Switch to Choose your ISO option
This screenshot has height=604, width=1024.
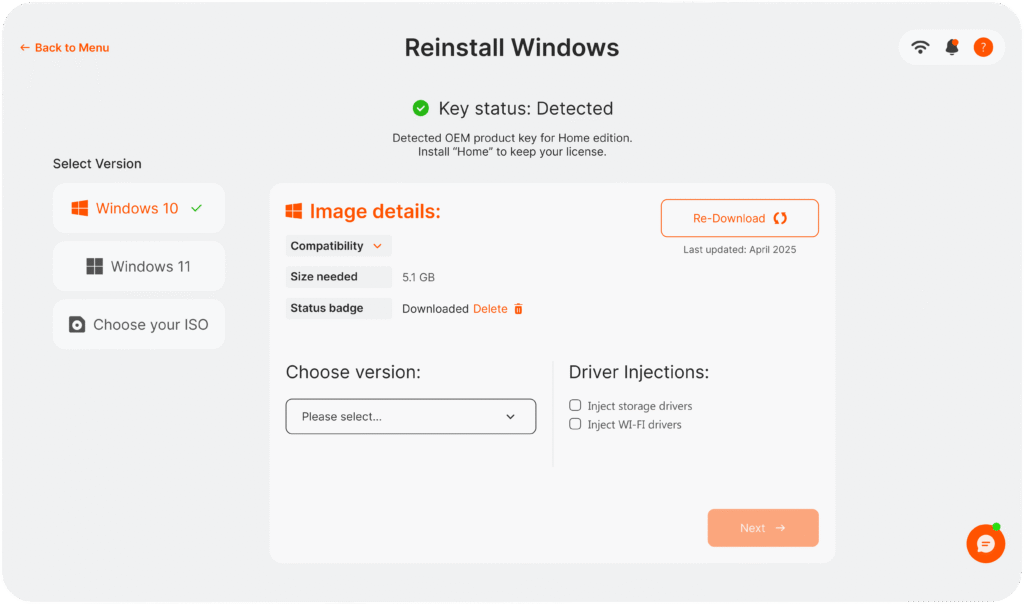(x=139, y=324)
